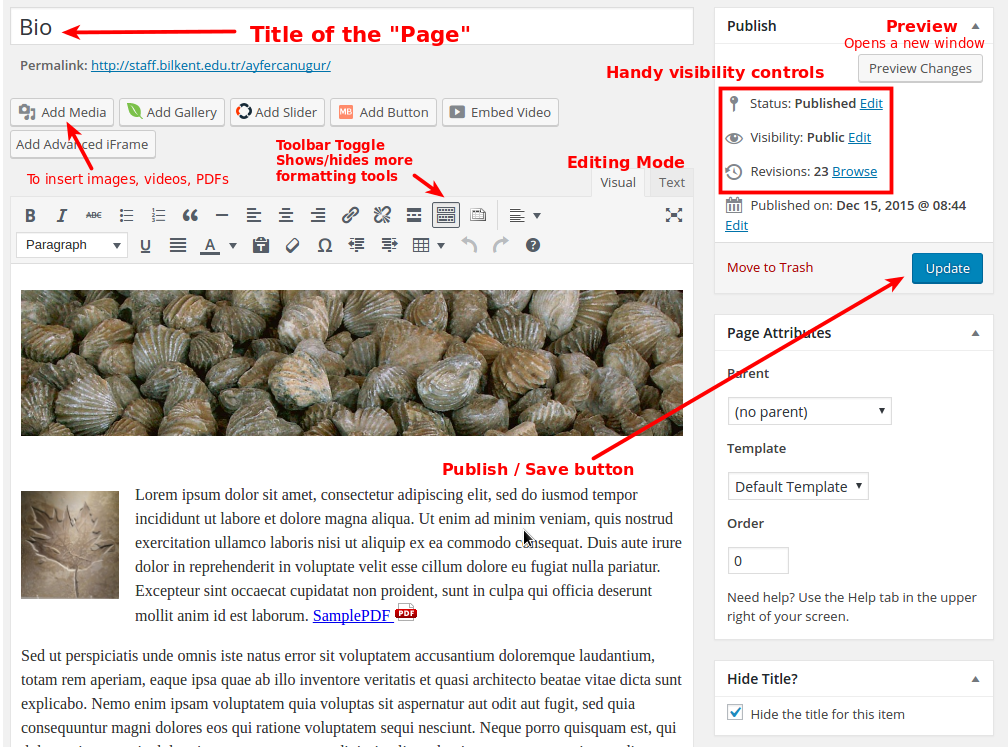The height and width of the screenshot is (747, 1008).
Task: Insert a numbered list
Action: (158, 215)
